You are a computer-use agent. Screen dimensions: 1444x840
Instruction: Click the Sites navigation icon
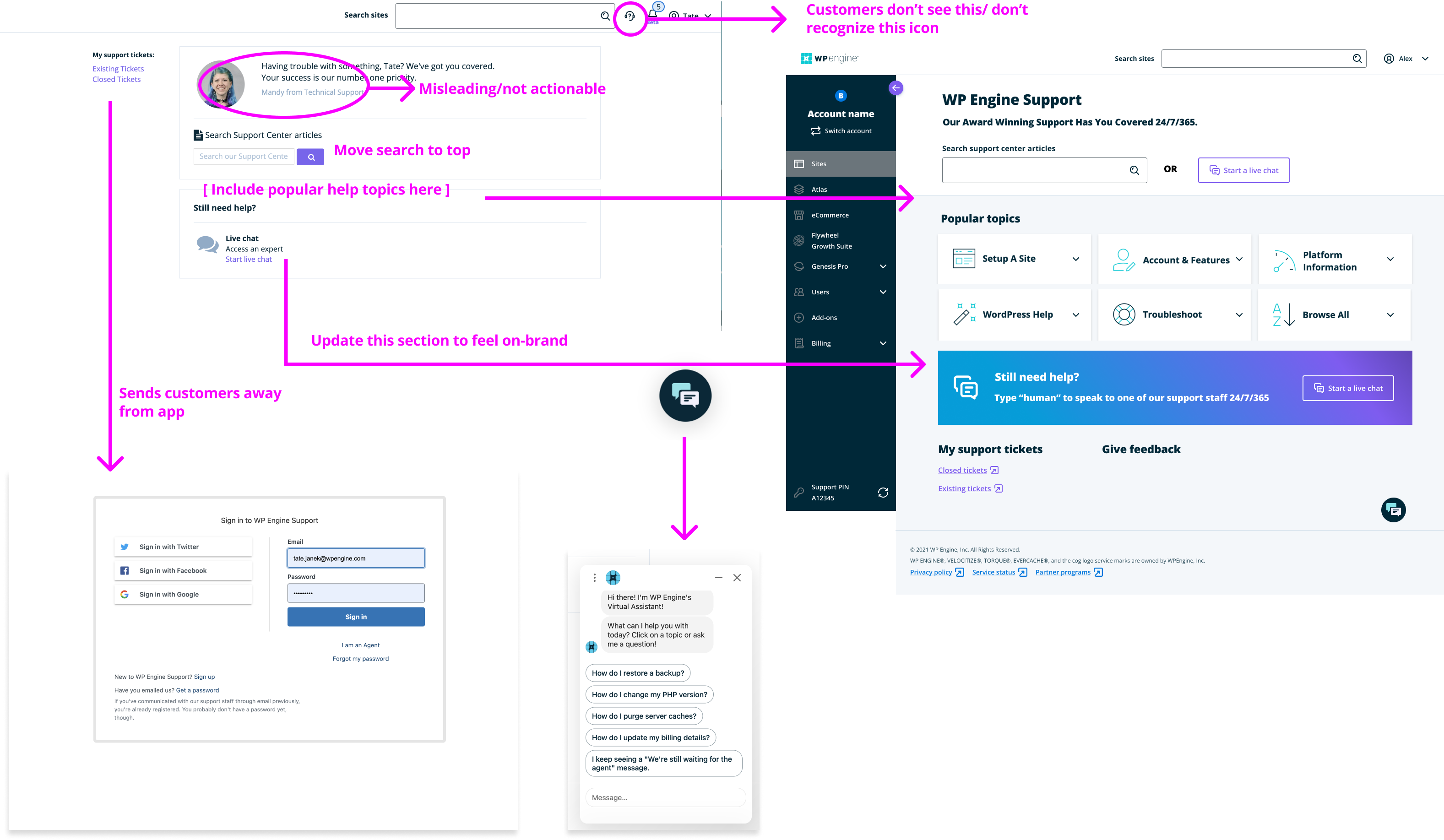click(799, 163)
